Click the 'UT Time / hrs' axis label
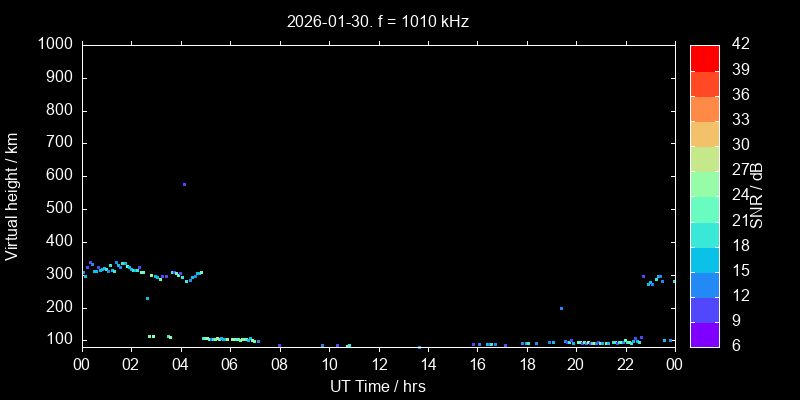The height and width of the screenshot is (400, 800). pyautogui.click(x=378, y=385)
